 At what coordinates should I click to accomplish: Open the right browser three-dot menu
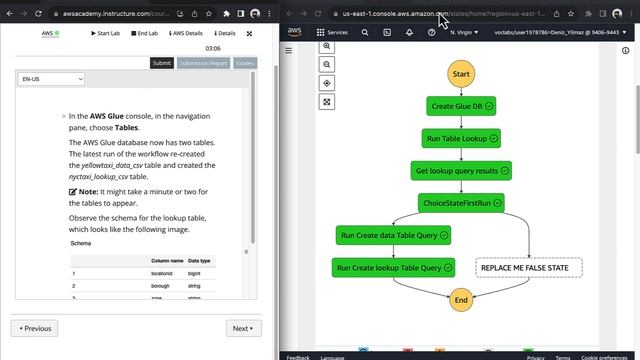631,13
